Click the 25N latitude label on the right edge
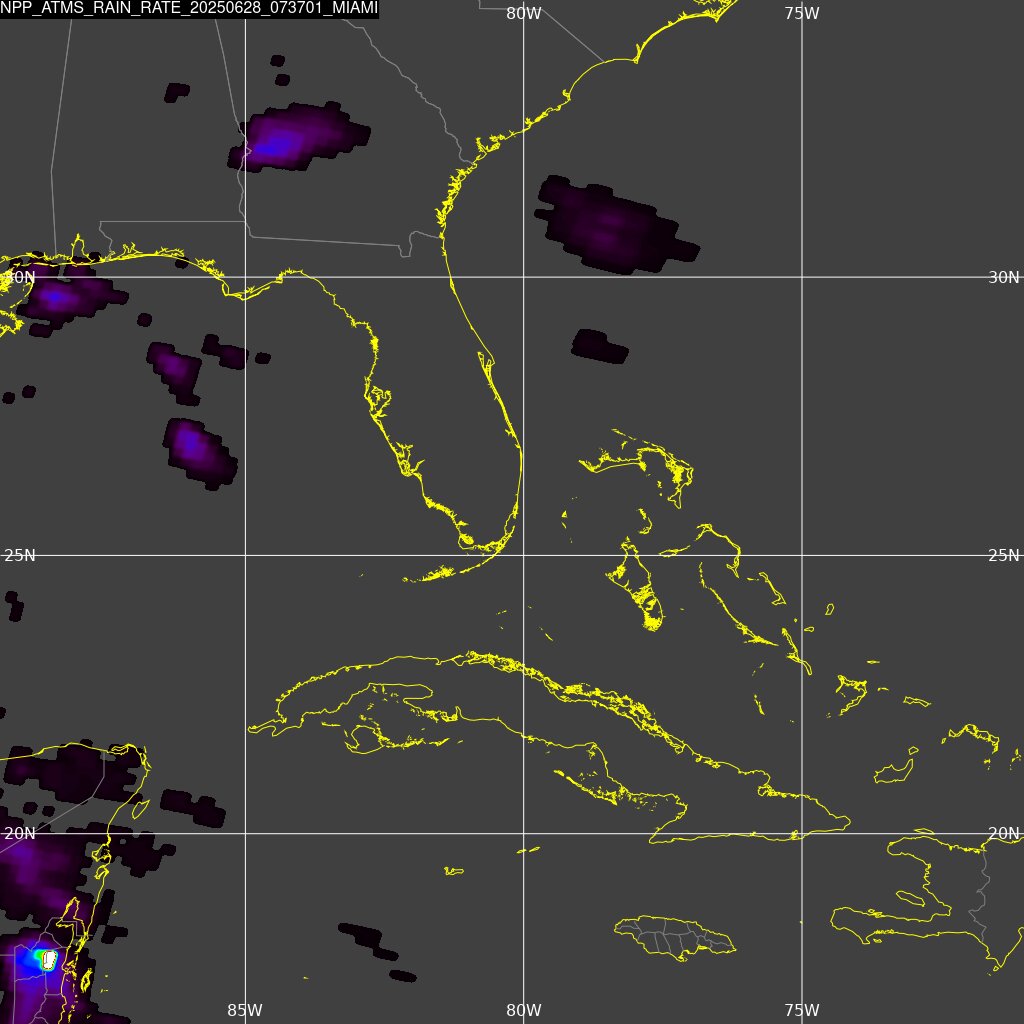1024x1024 pixels. [x=1004, y=555]
